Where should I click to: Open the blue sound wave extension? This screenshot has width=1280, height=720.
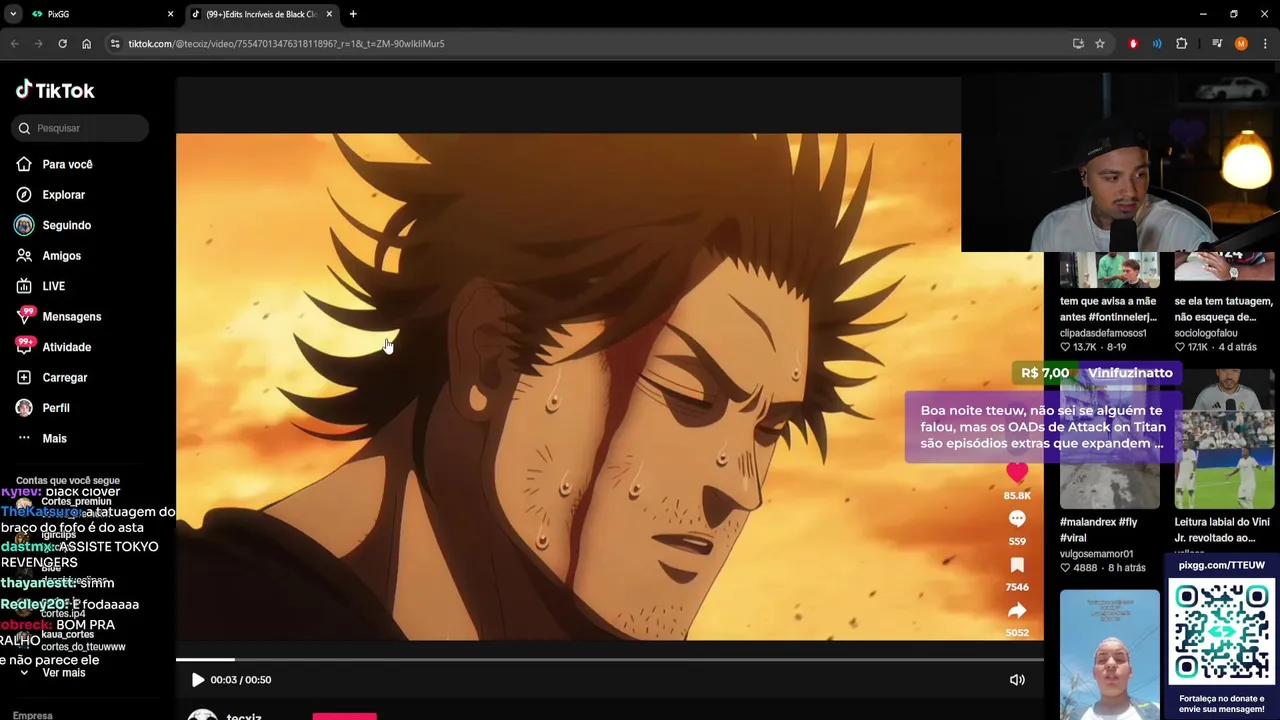click(x=1157, y=44)
